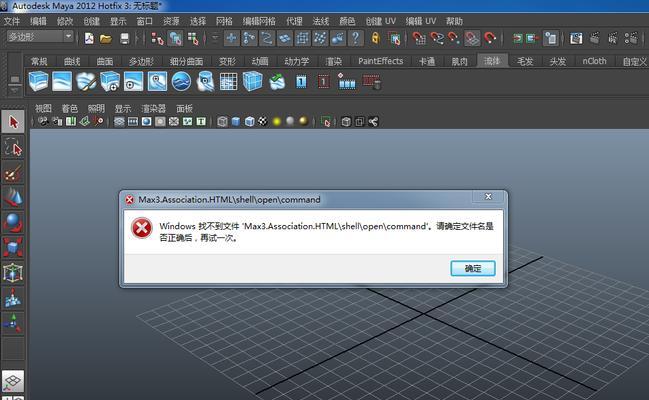The image size is (649, 400).
Task: Click the 3D container with emitter shelf icon
Action: [x=110, y=81]
